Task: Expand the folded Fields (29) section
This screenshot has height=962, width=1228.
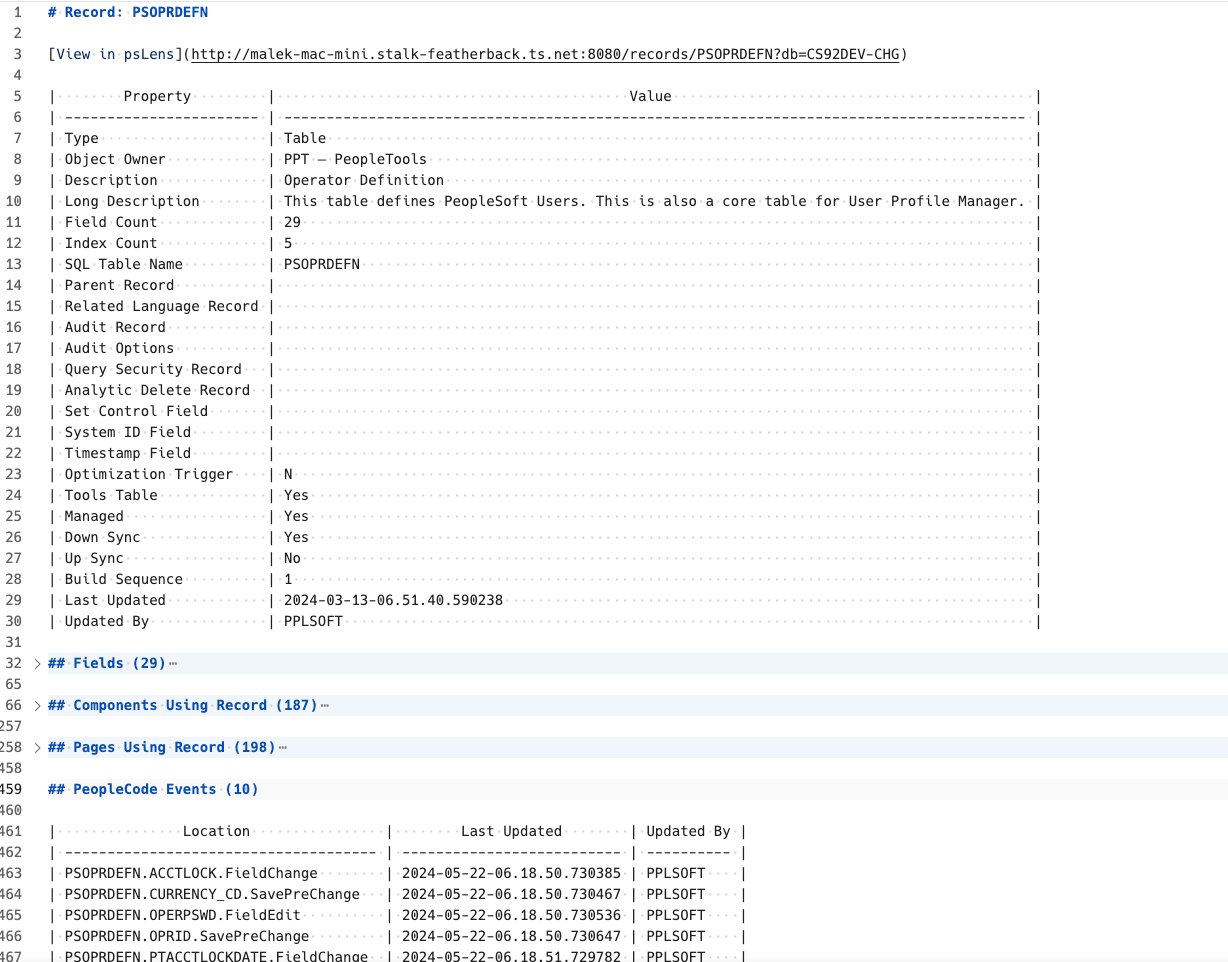Action: coord(38,664)
